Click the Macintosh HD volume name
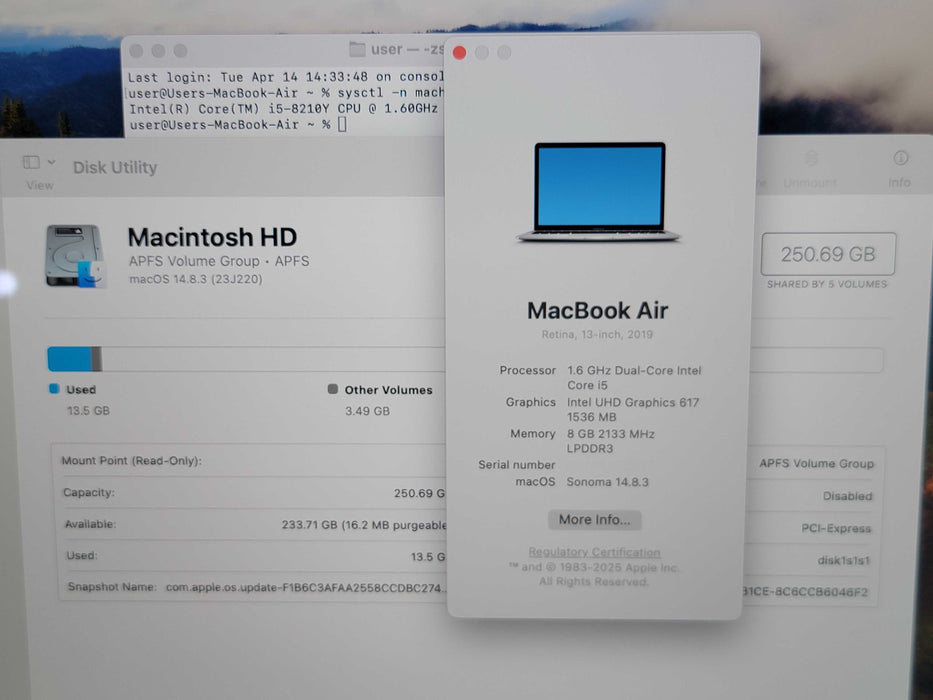The height and width of the screenshot is (700, 933). [x=212, y=237]
